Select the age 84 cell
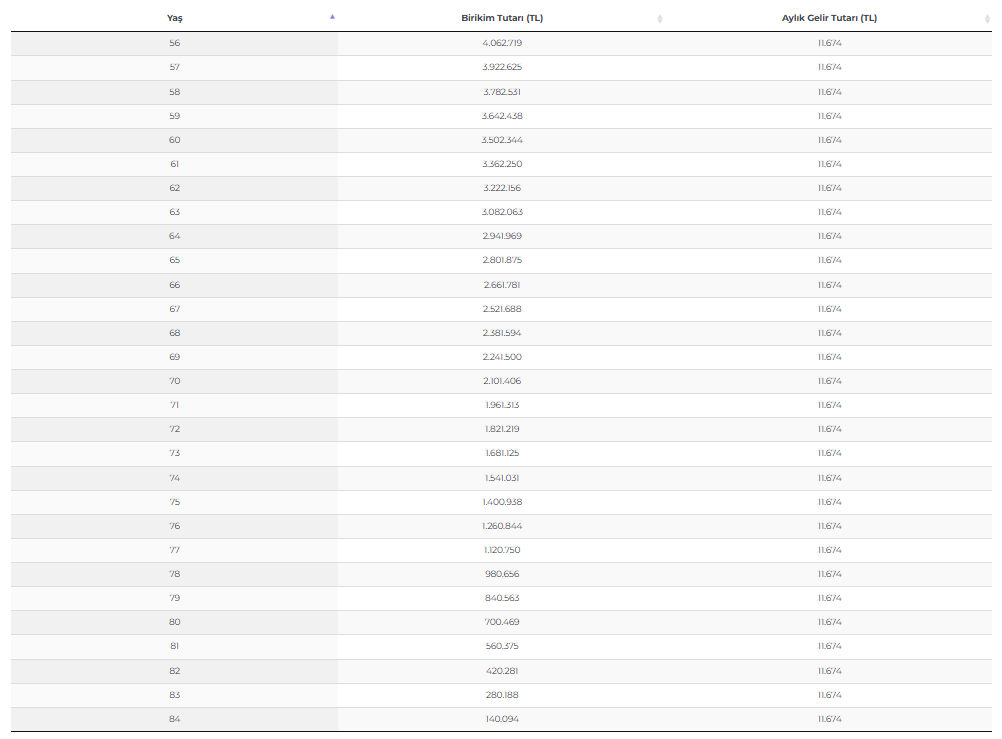Image resolution: width=1002 pixels, height=739 pixels. point(174,719)
